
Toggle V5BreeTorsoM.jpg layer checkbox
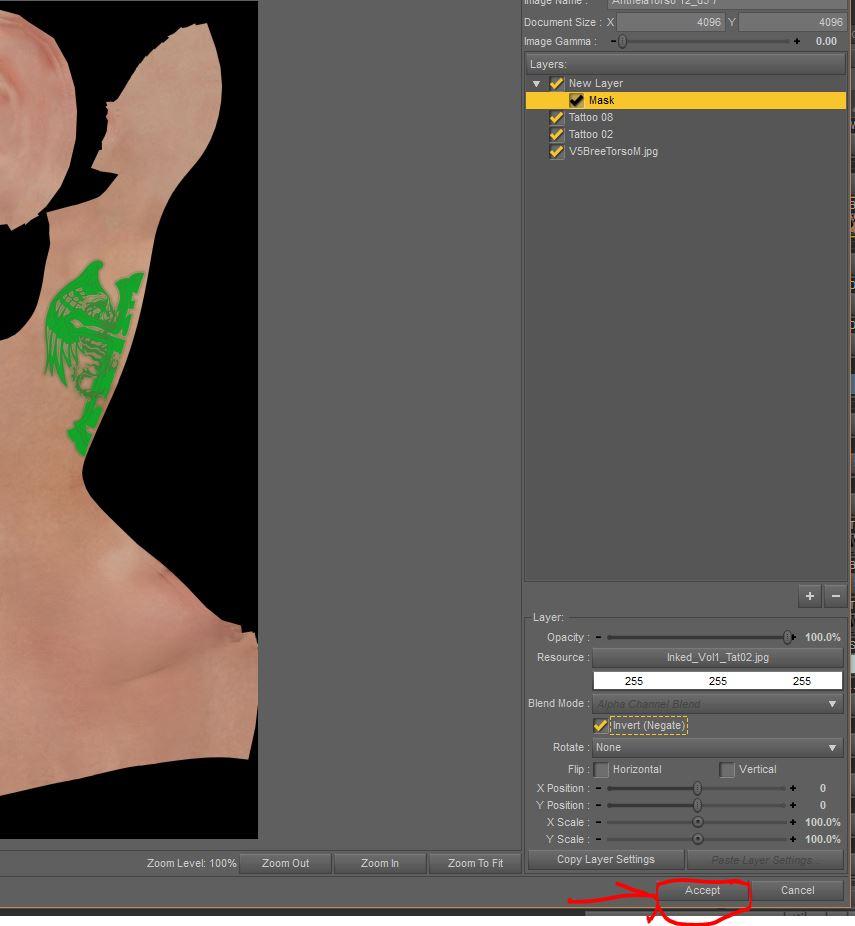556,152
